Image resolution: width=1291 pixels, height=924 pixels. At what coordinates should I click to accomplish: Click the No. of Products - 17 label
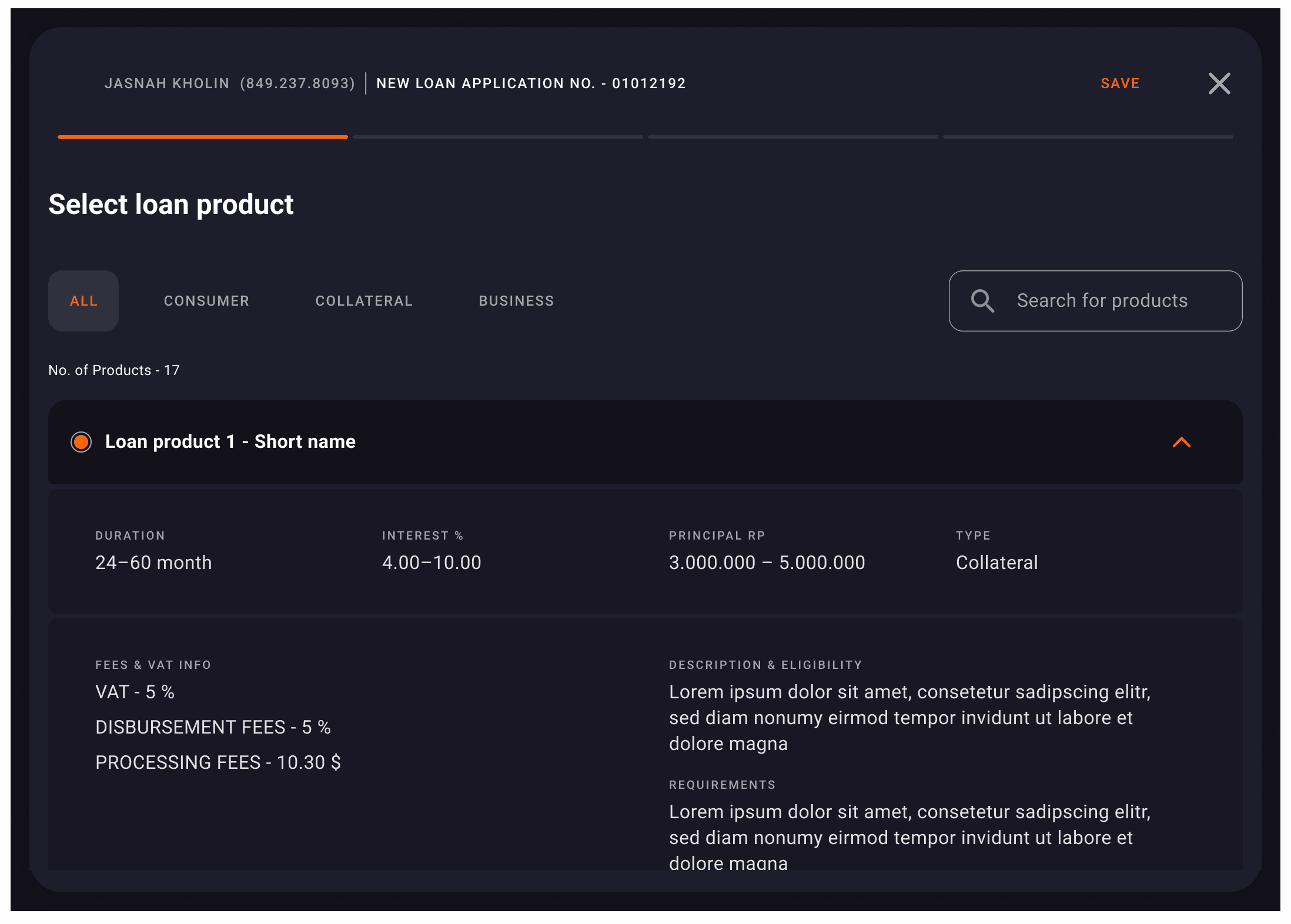pyautogui.click(x=114, y=370)
